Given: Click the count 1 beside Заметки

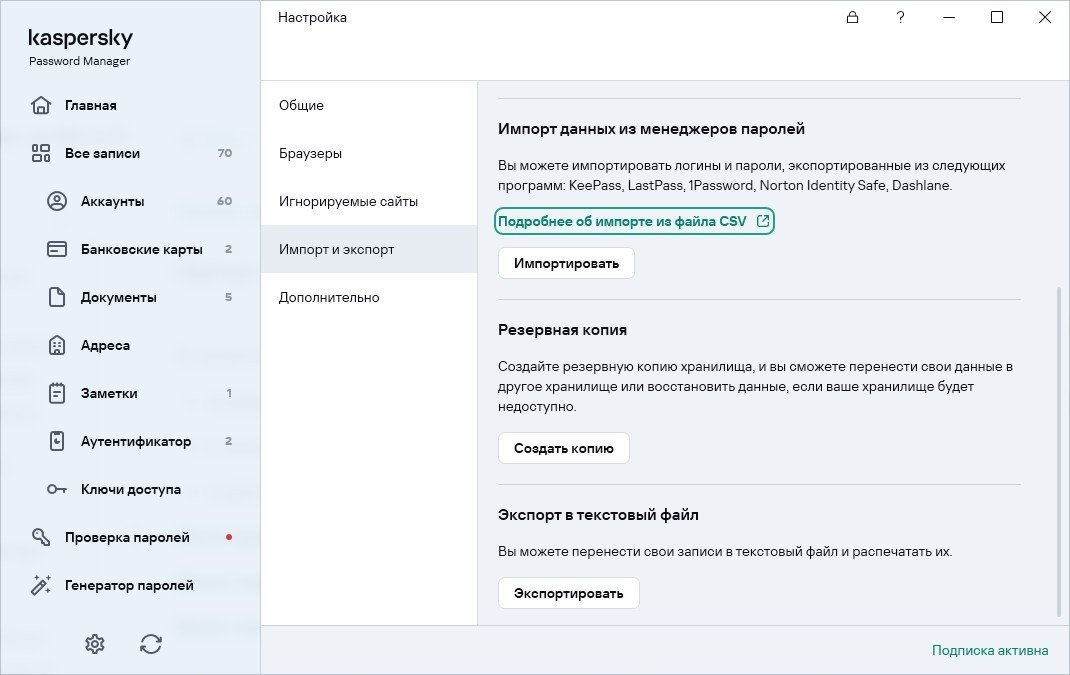Looking at the screenshot, I should (229, 393).
